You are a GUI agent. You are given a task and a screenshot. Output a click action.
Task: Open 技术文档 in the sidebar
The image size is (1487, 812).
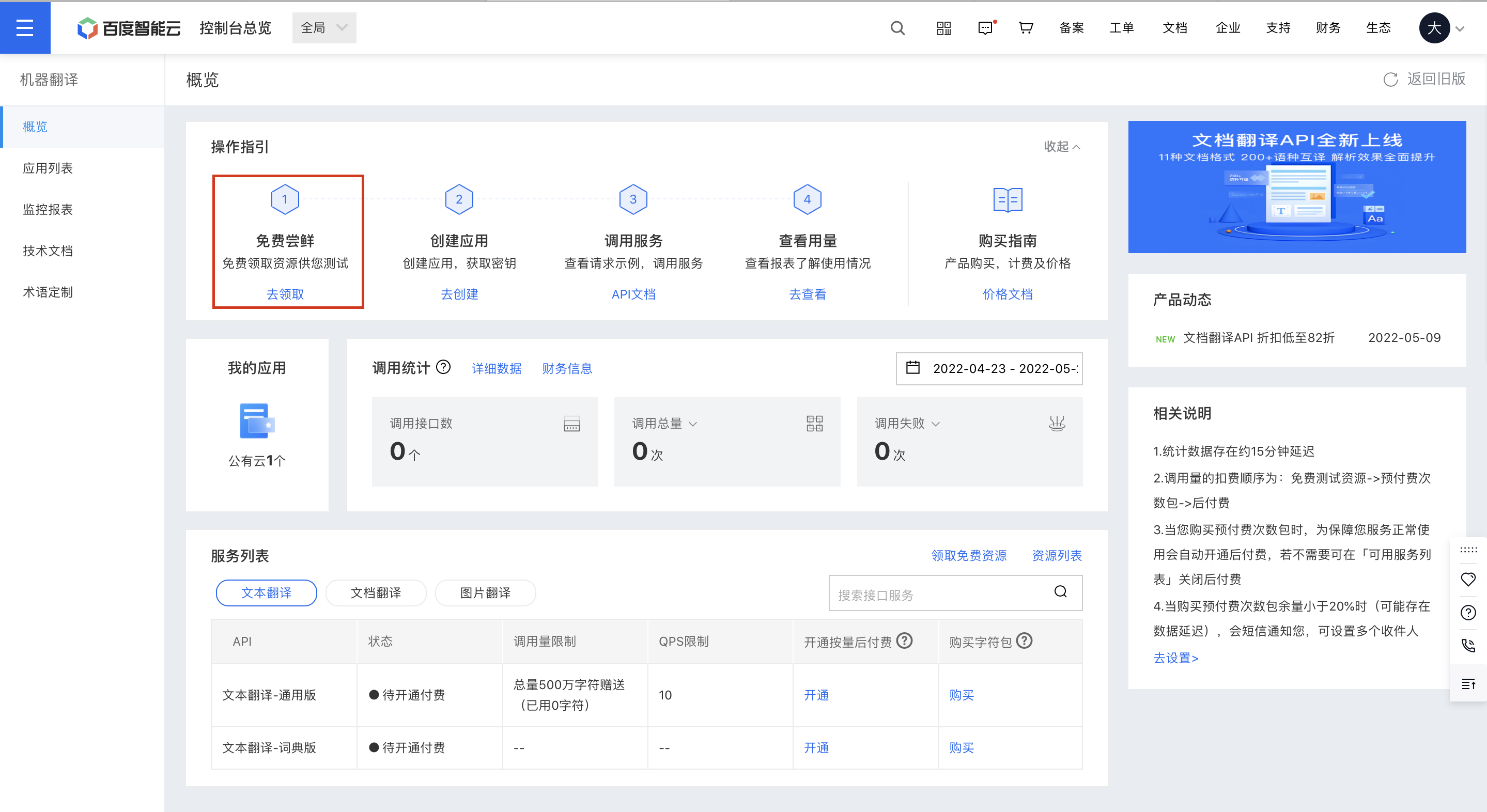83,251
